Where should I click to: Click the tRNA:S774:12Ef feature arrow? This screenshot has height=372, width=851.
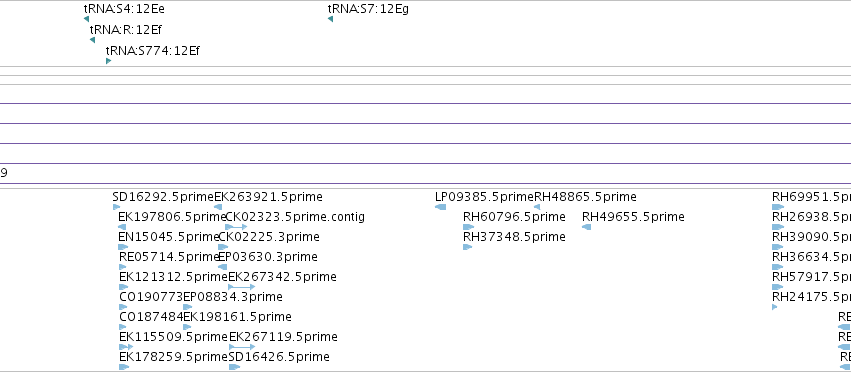pos(109,61)
